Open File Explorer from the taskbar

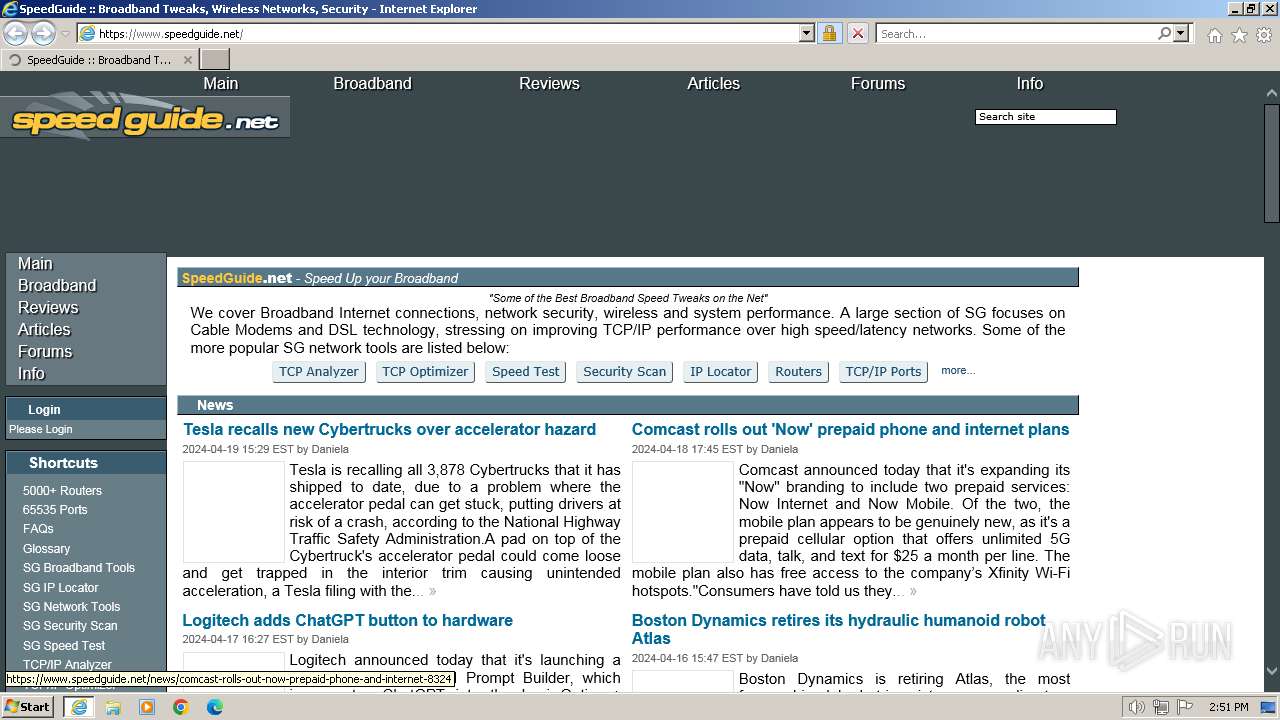(x=113, y=707)
